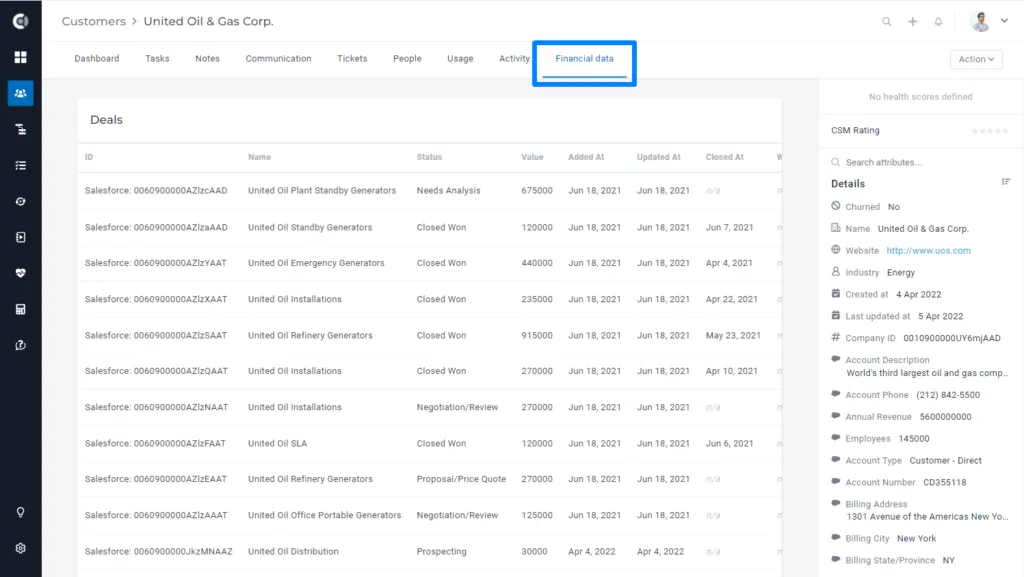Click the Details sort icon
This screenshot has height=577, width=1024.
[1006, 182]
